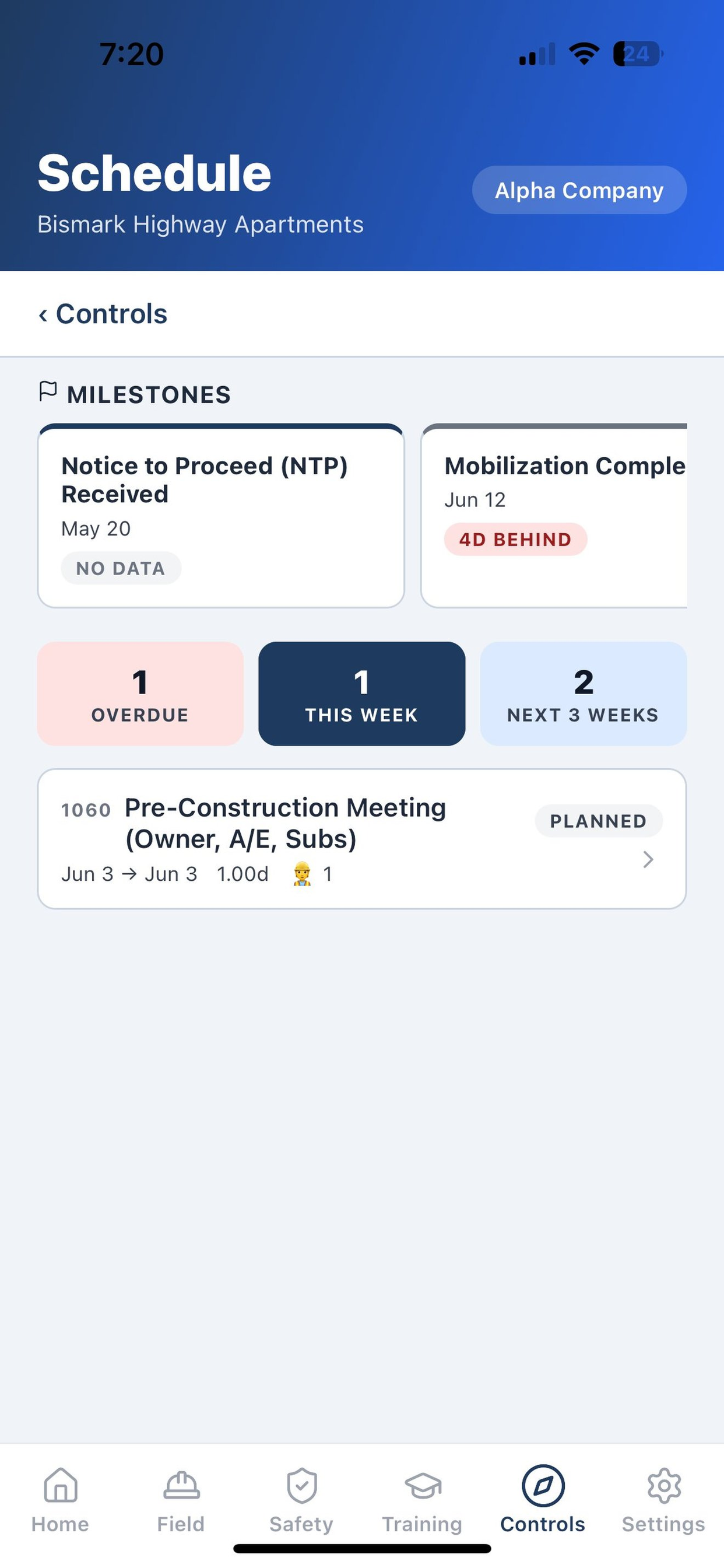The width and height of the screenshot is (724, 1568).
Task: Open the Alpha Company selector
Action: point(579,190)
